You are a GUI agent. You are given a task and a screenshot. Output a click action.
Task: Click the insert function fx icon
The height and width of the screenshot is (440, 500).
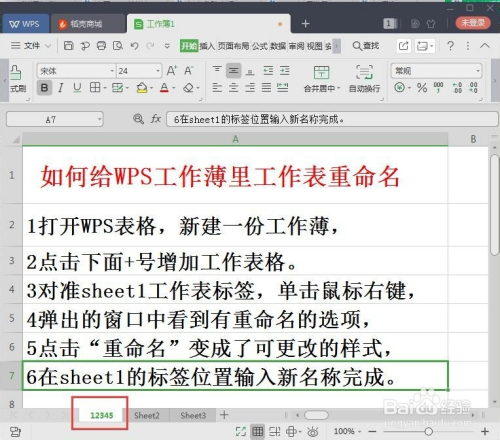(x=155, y=119)
